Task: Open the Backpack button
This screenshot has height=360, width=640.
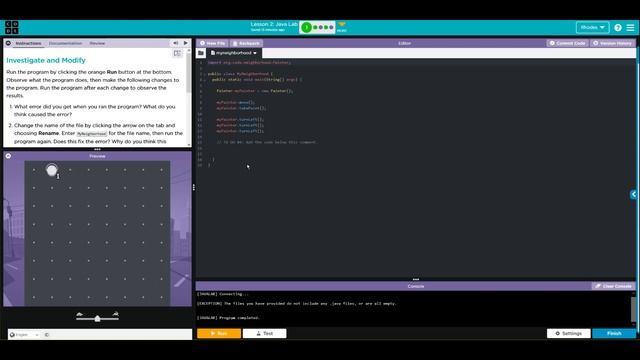Action: [x=246, y=43]
